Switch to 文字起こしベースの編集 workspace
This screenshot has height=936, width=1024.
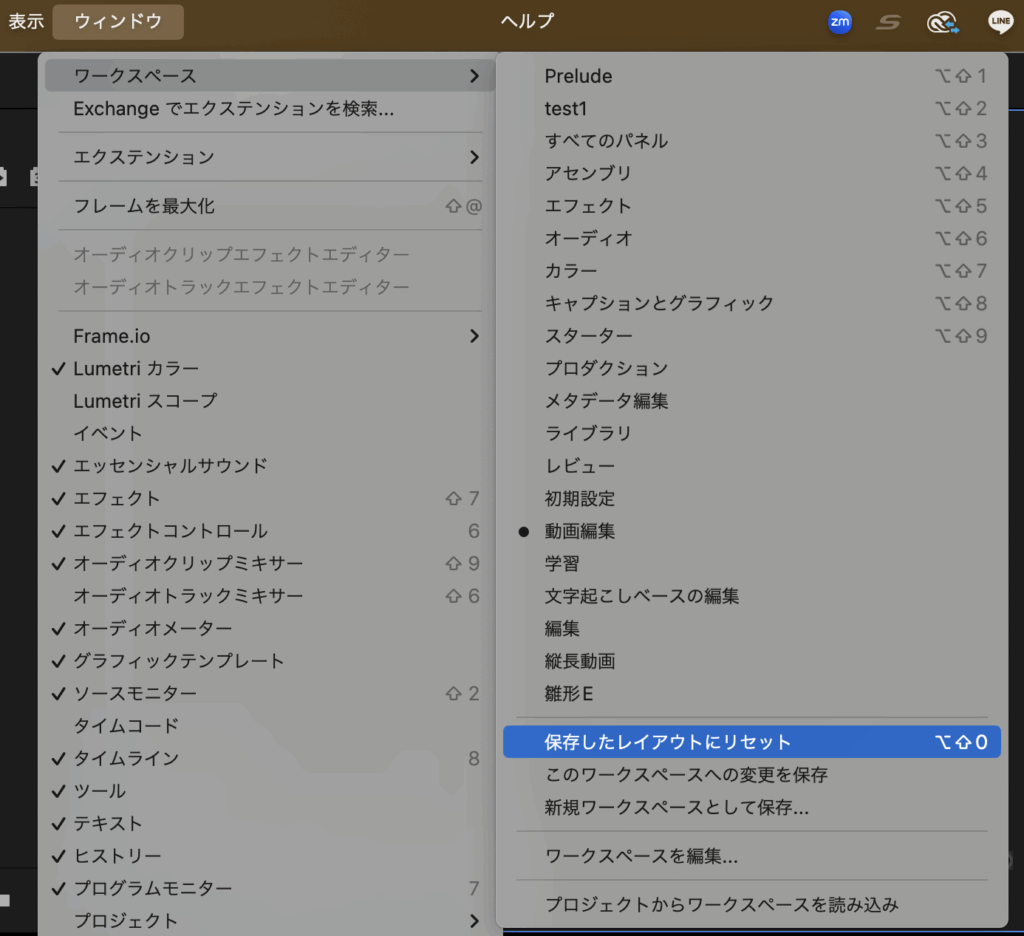(x=752, y=596)
